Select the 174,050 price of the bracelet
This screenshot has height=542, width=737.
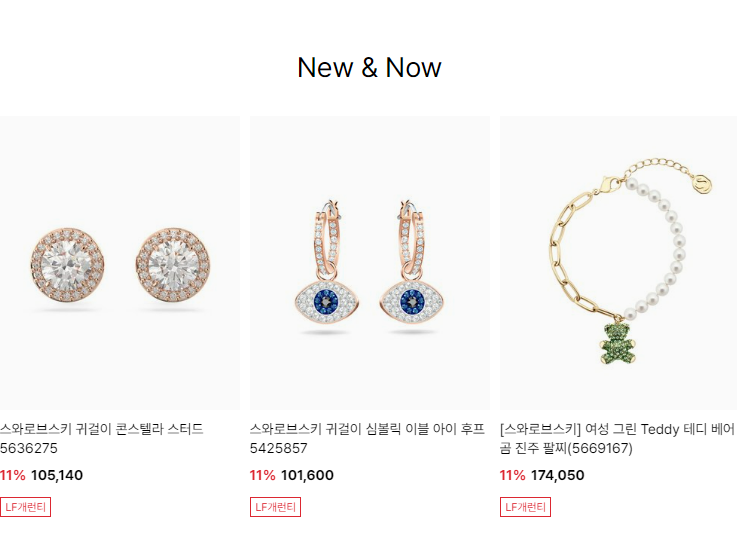click(x=557, y=475)
